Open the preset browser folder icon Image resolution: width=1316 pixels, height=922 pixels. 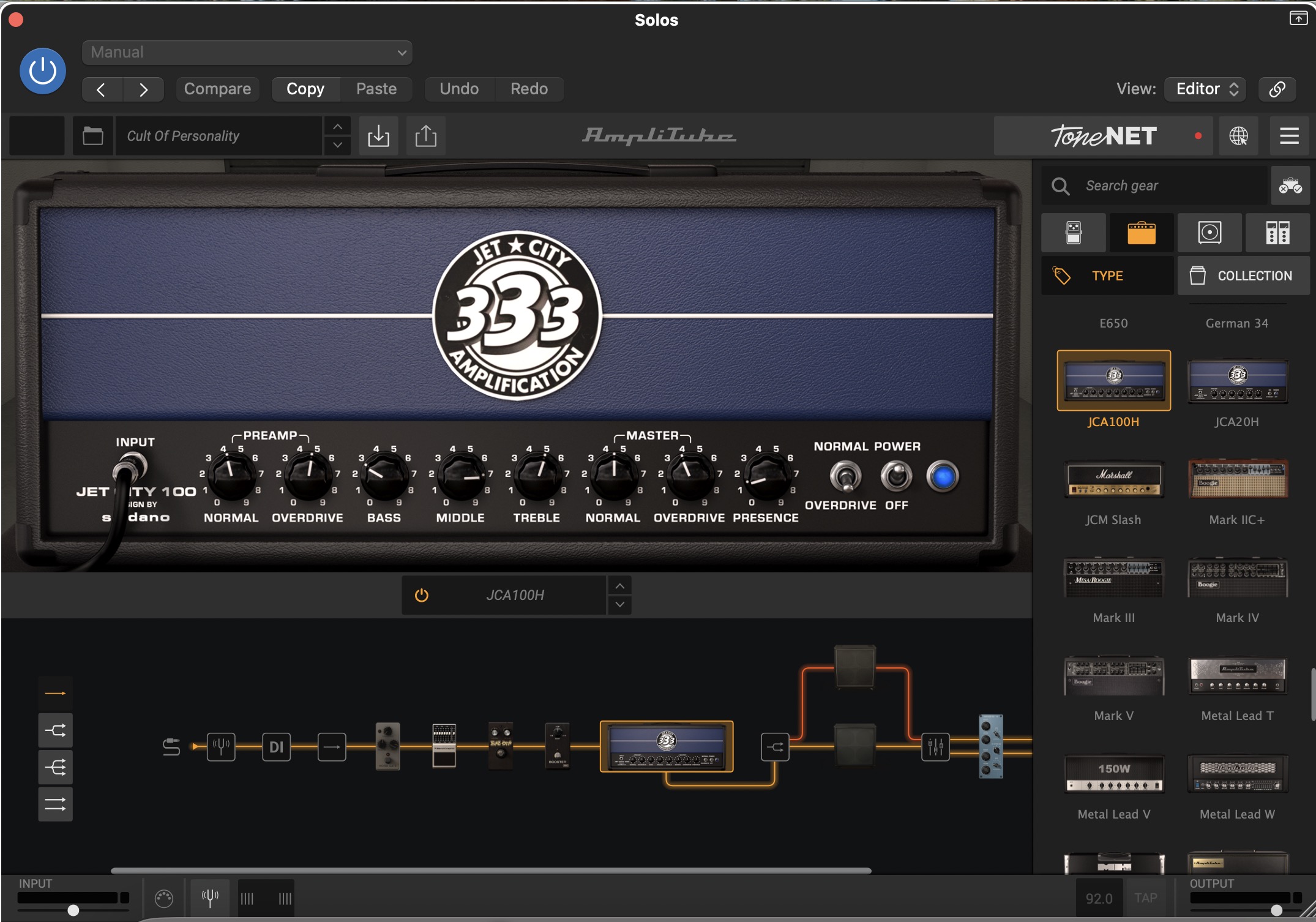click(x=93, y=136)
